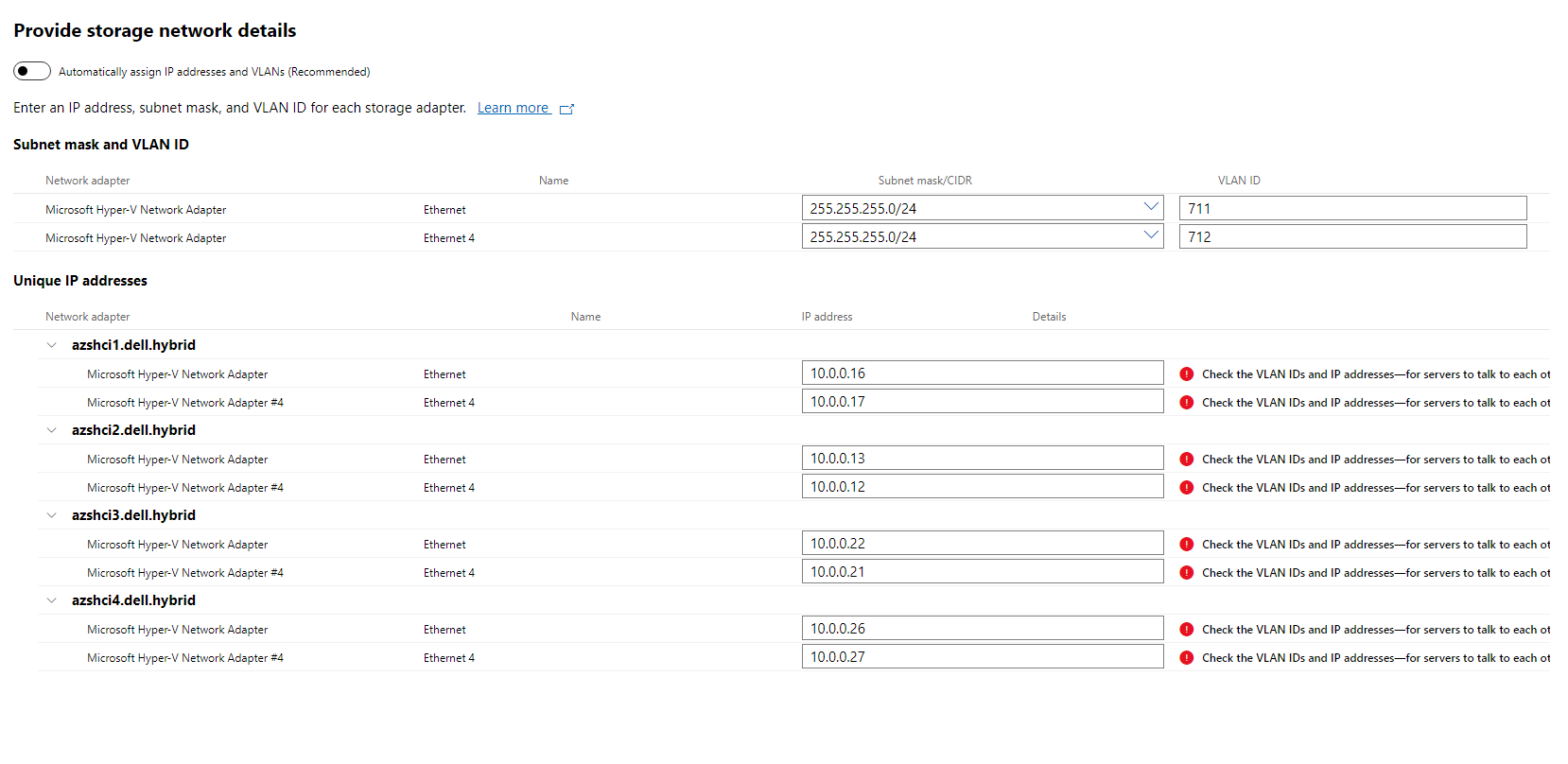The width and height of the screenshot is (1568, 764).
Task: Click the VLAN ID field containing 711
Action: click(x=1352, y=208)
